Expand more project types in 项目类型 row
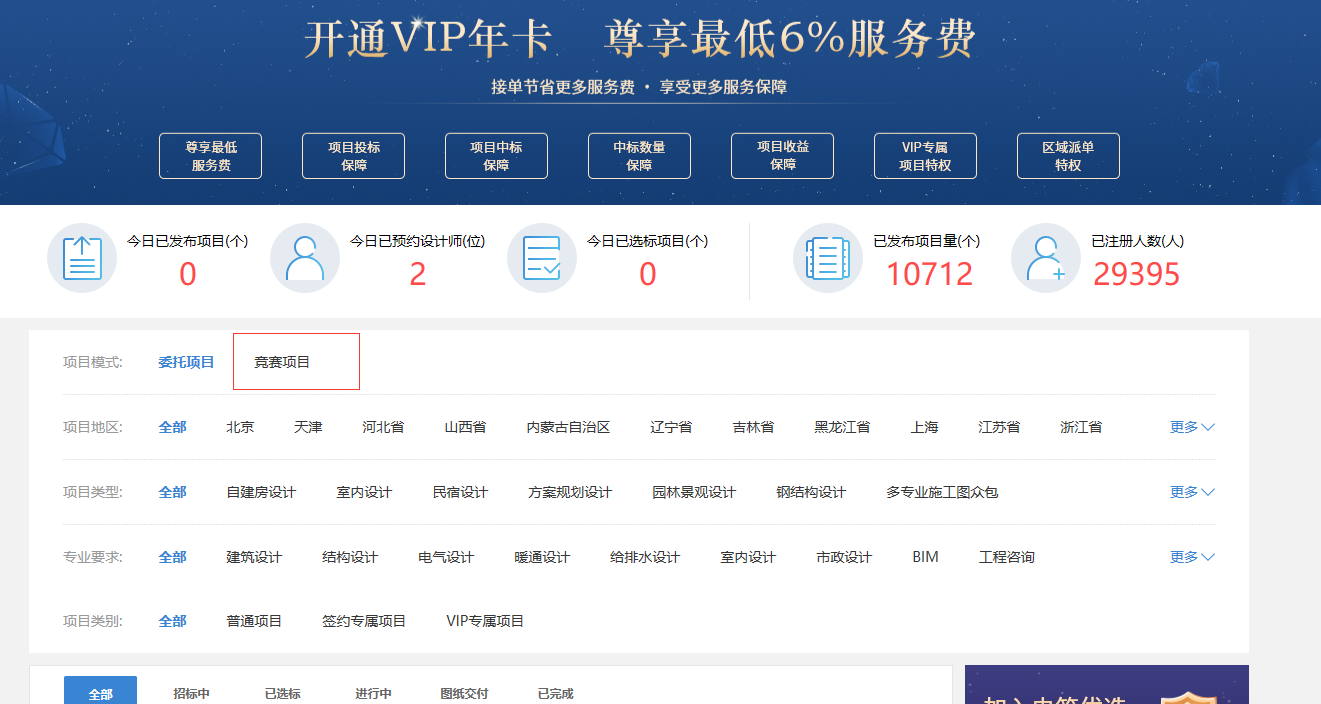 (x=1192, y=492)
